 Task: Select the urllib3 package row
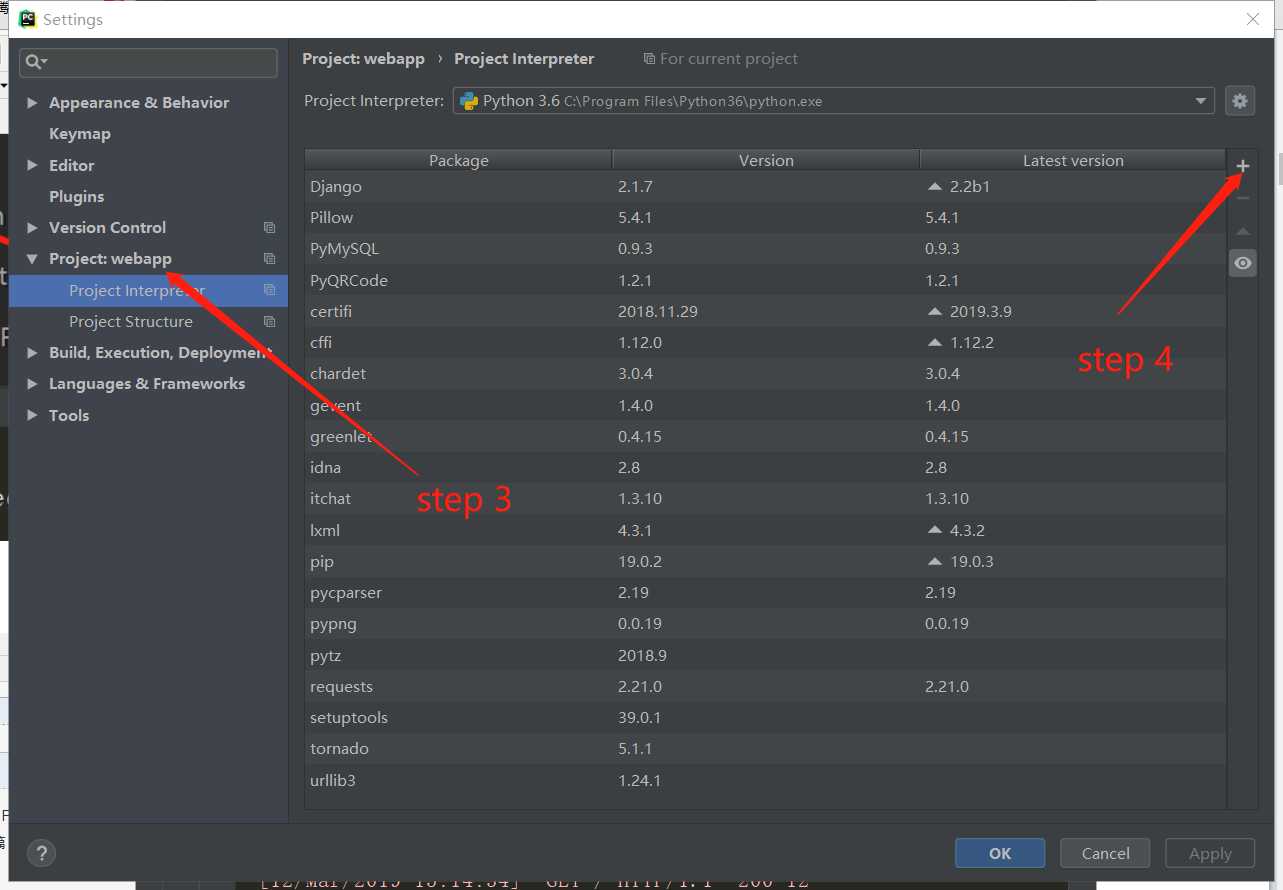pos(765,780)
